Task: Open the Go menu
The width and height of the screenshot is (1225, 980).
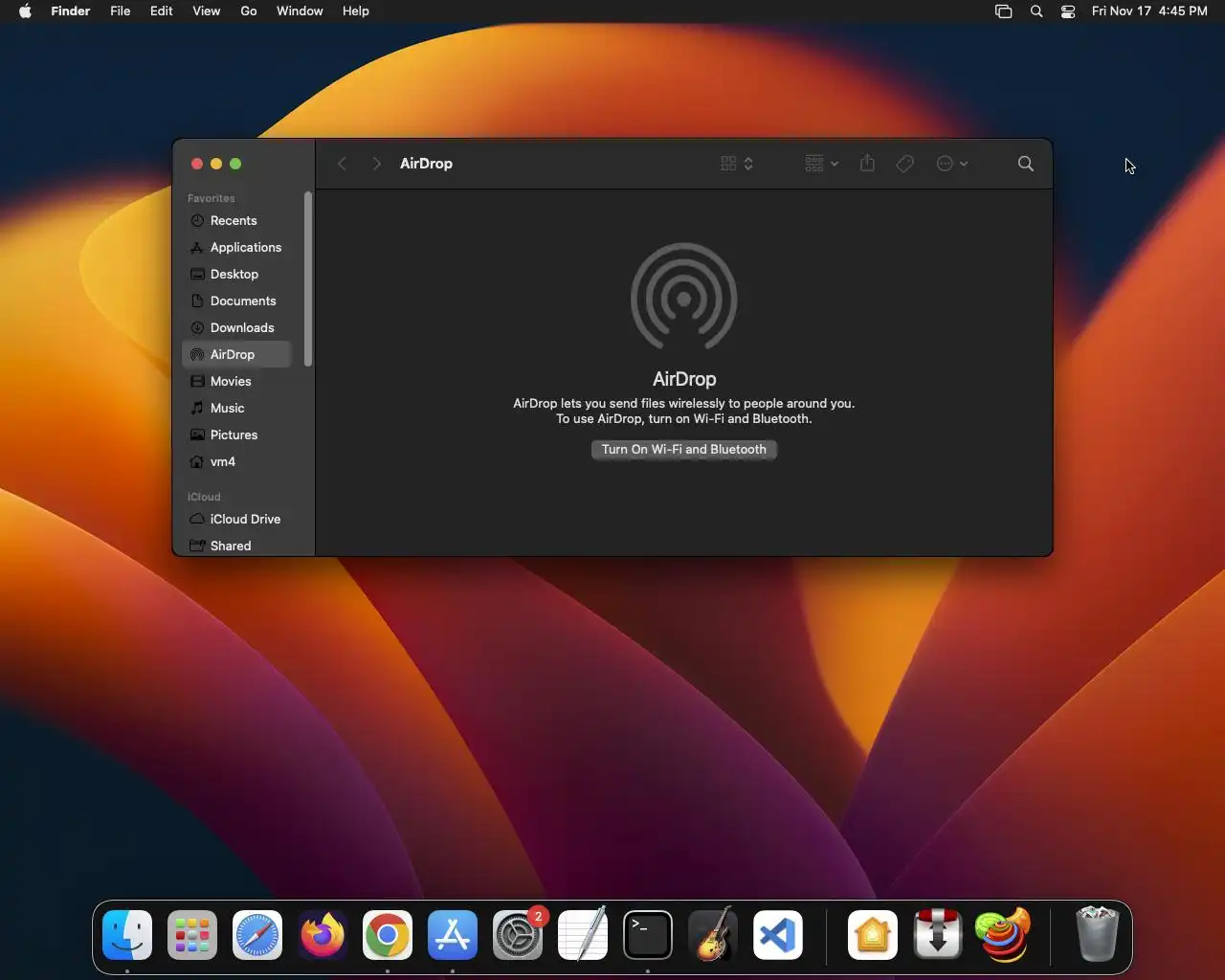Action: coord(249,11)
